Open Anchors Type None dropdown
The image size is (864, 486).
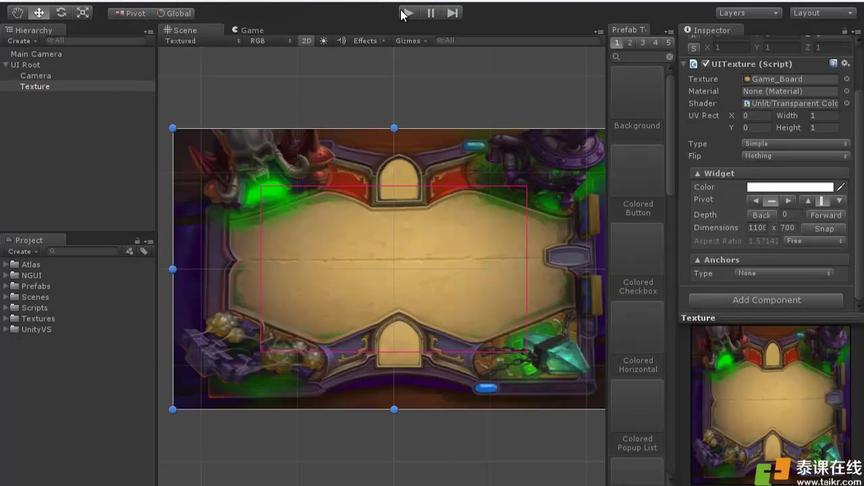pos(783,273)
